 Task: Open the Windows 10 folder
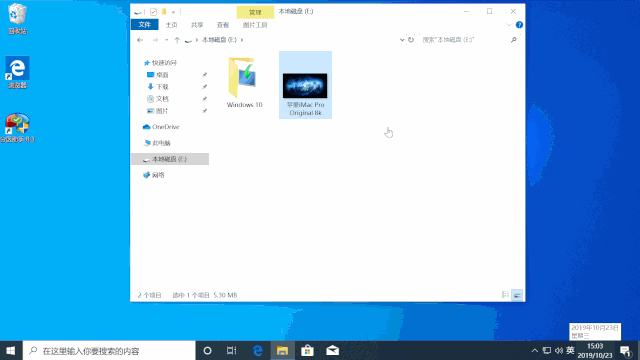pyautogui.click(x=244, y=83)
